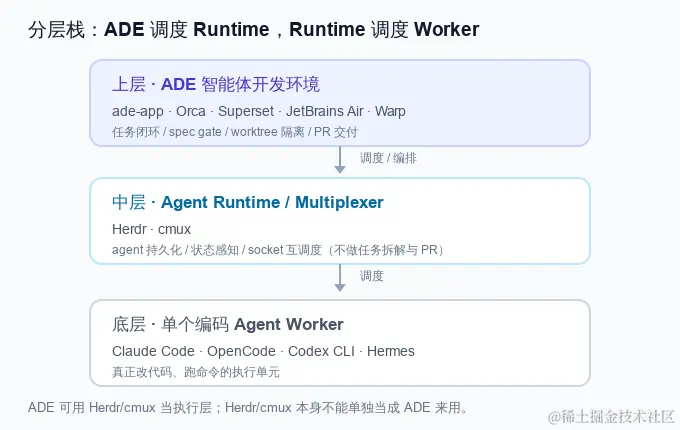Click the 任务闭环 / spec gate description line
The width and height of the screenshot is (680, 430).
coord(235,132)
